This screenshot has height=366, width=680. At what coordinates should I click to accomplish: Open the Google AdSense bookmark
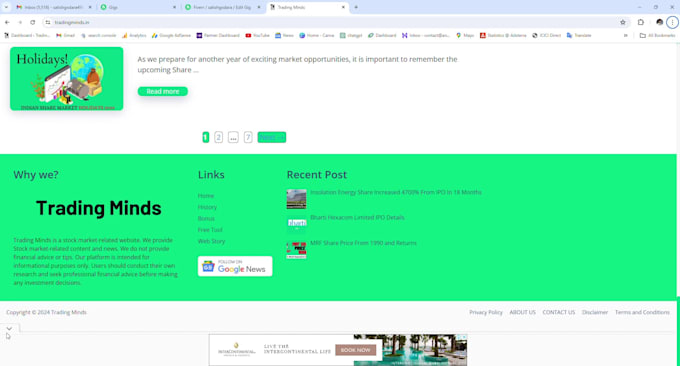coord(171,35)
